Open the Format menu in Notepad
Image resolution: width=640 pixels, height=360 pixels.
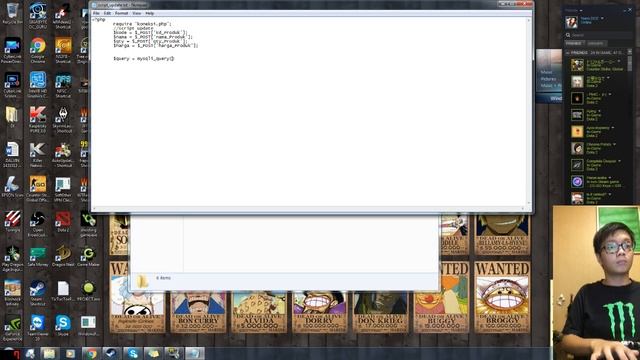point(121,13)
